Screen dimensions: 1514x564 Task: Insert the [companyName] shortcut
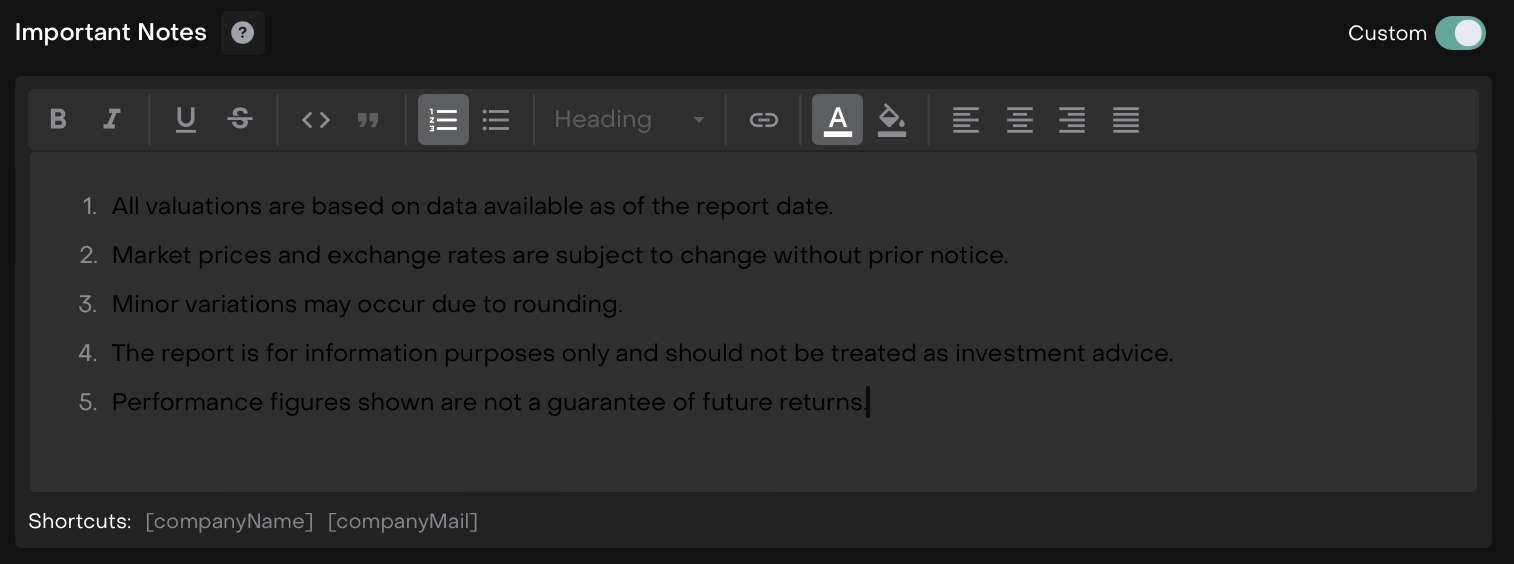[x=229, y=521]
